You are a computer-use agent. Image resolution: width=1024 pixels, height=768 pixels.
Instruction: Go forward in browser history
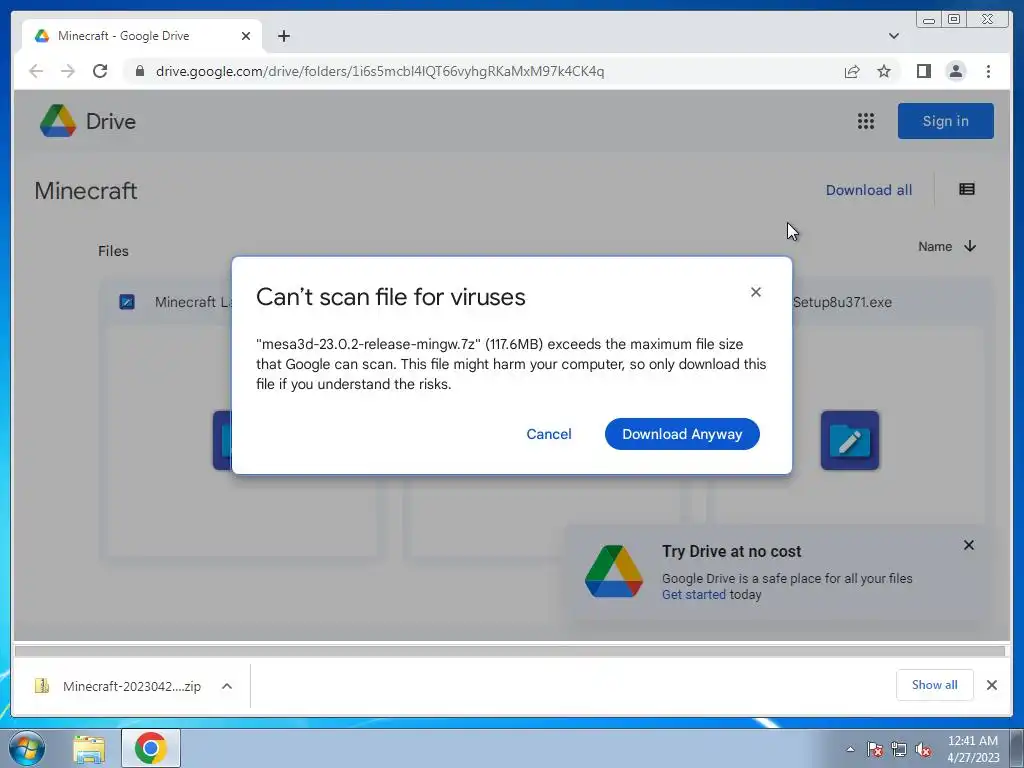coord(67,71)
